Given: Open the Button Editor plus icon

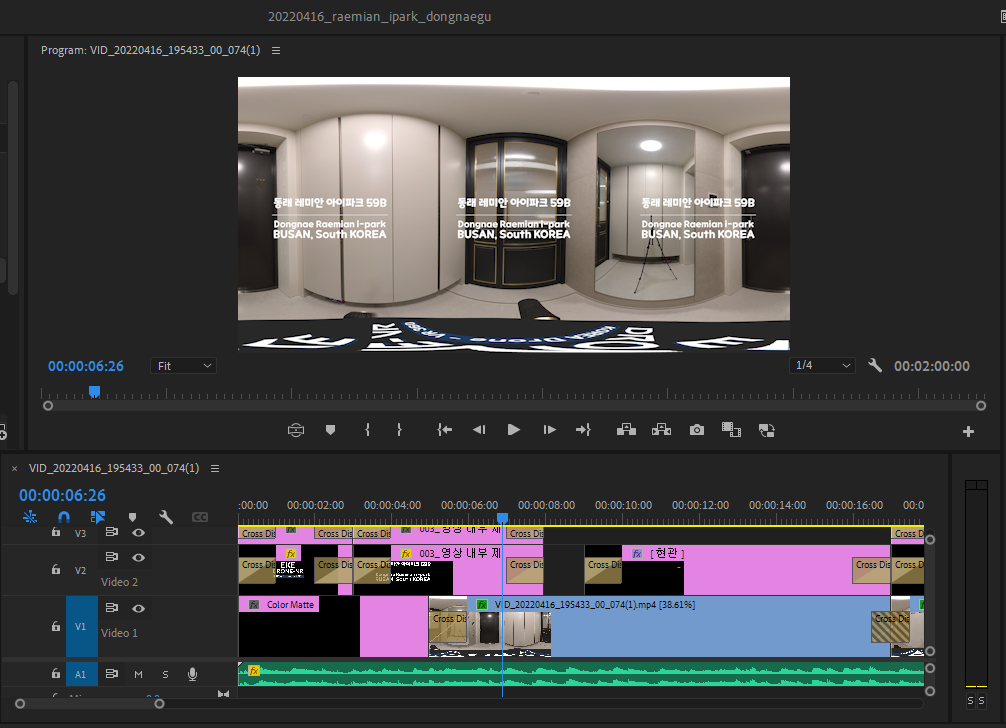Looking at the screenshot, I should (969, 432).
